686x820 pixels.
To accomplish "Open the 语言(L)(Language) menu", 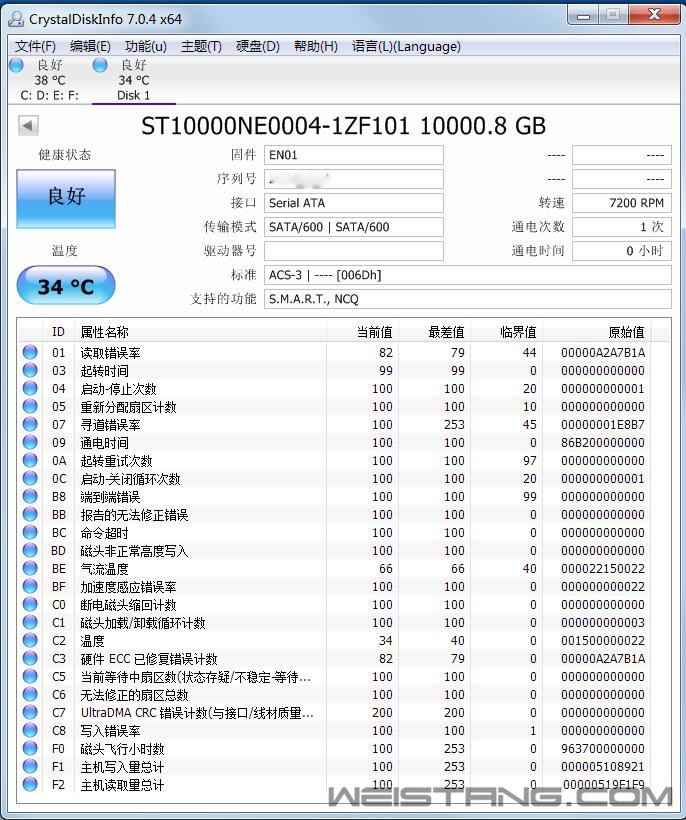I will click(406, 47).
